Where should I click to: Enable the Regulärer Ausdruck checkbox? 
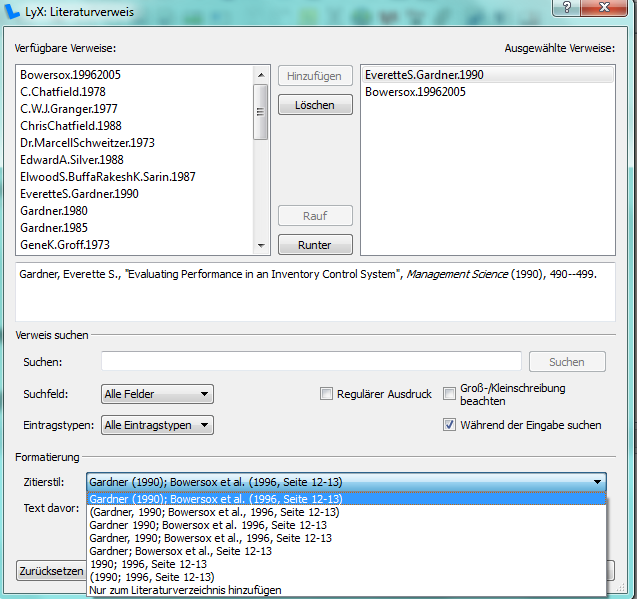coord(326,394)
